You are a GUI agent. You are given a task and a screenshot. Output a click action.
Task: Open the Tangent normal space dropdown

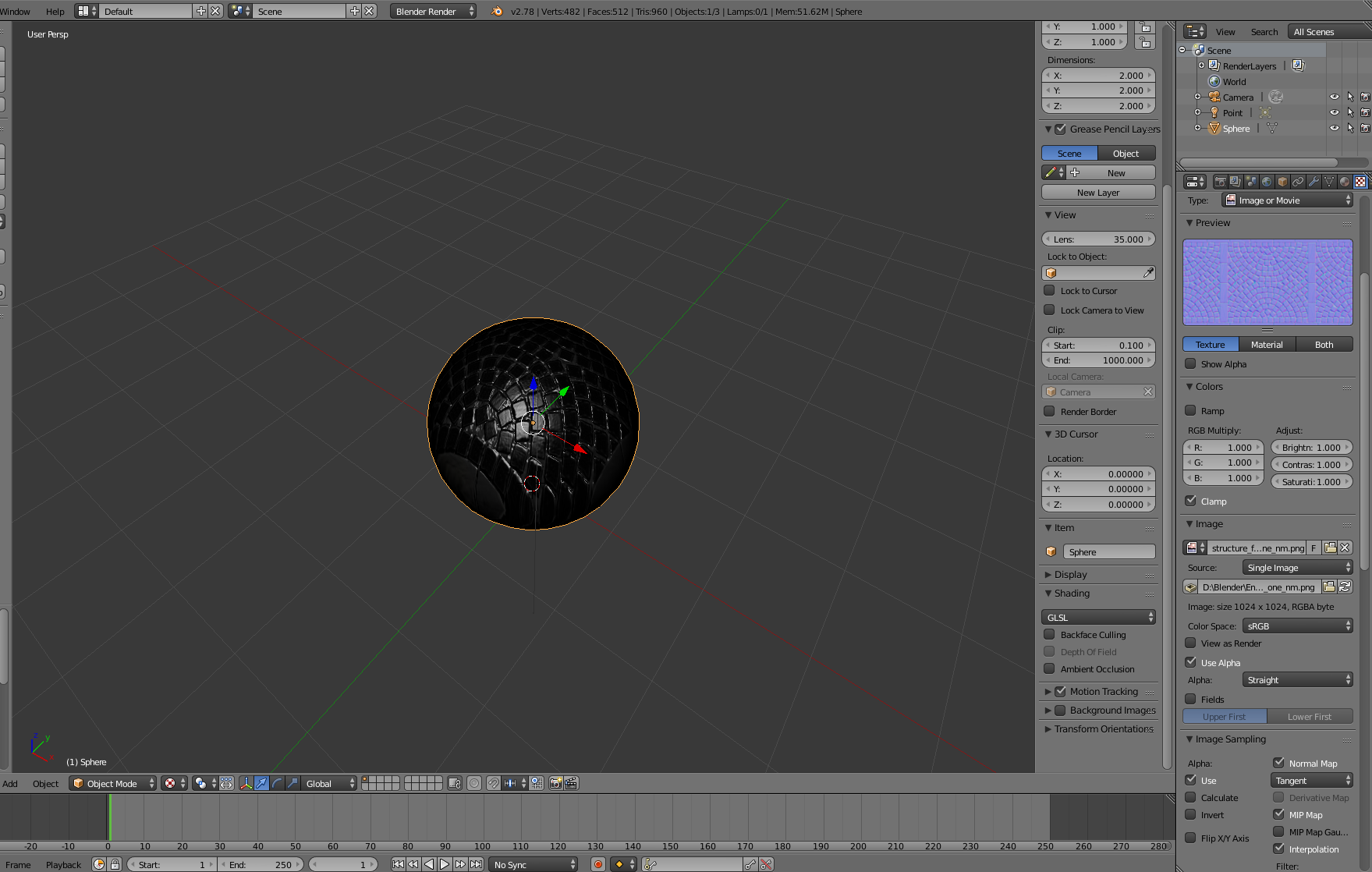(x=1312, y=780)
